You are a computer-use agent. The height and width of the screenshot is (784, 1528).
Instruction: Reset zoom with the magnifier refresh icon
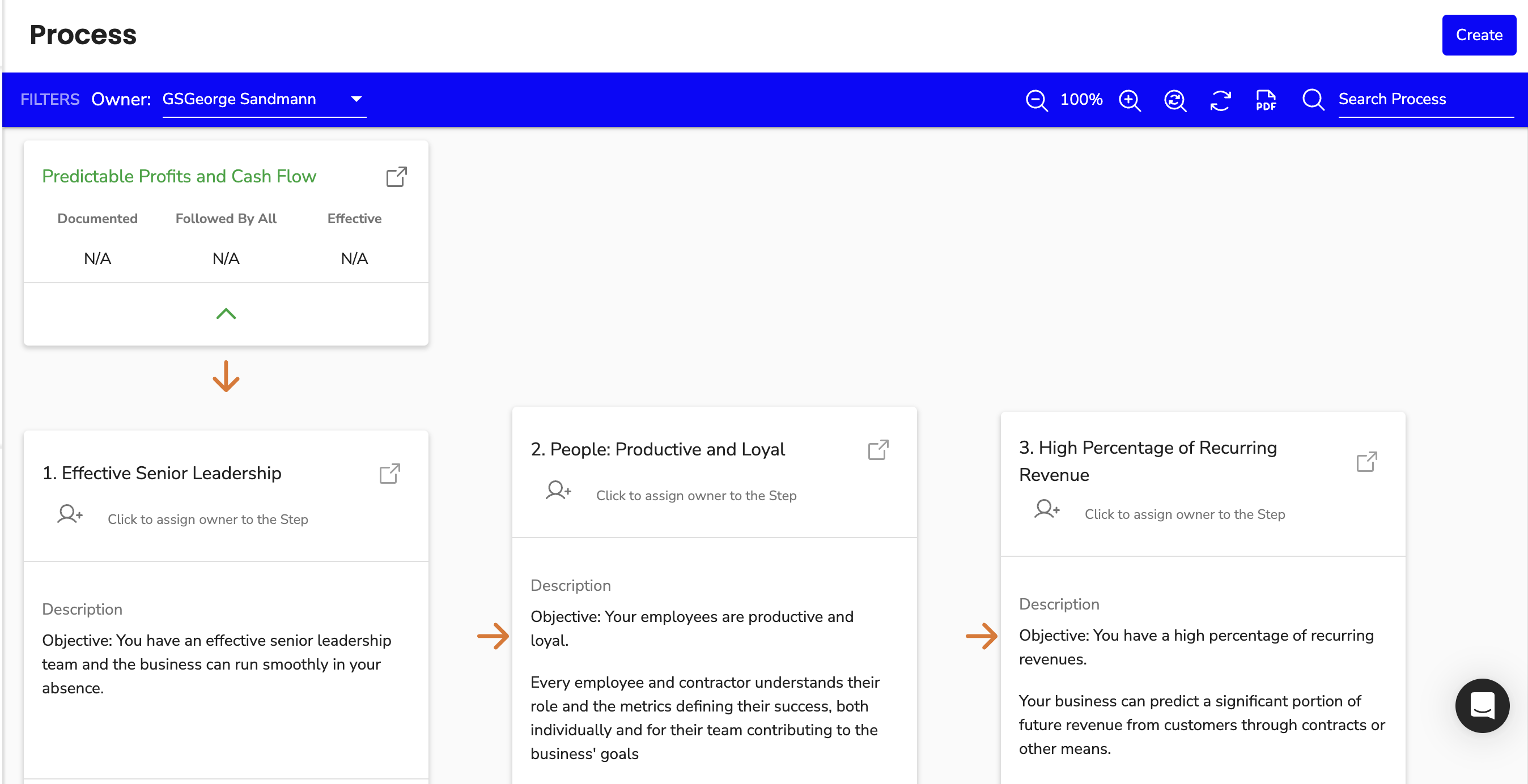pos(1174,100)
